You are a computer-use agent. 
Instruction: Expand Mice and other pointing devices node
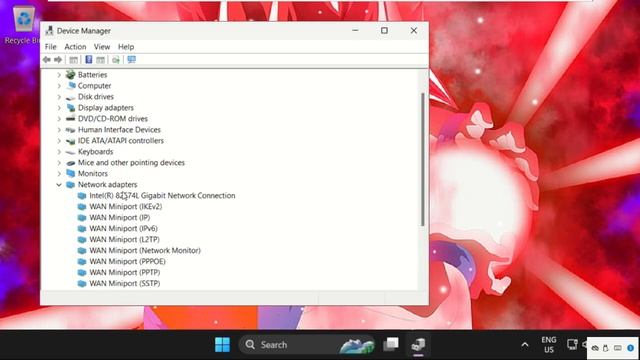59,163
